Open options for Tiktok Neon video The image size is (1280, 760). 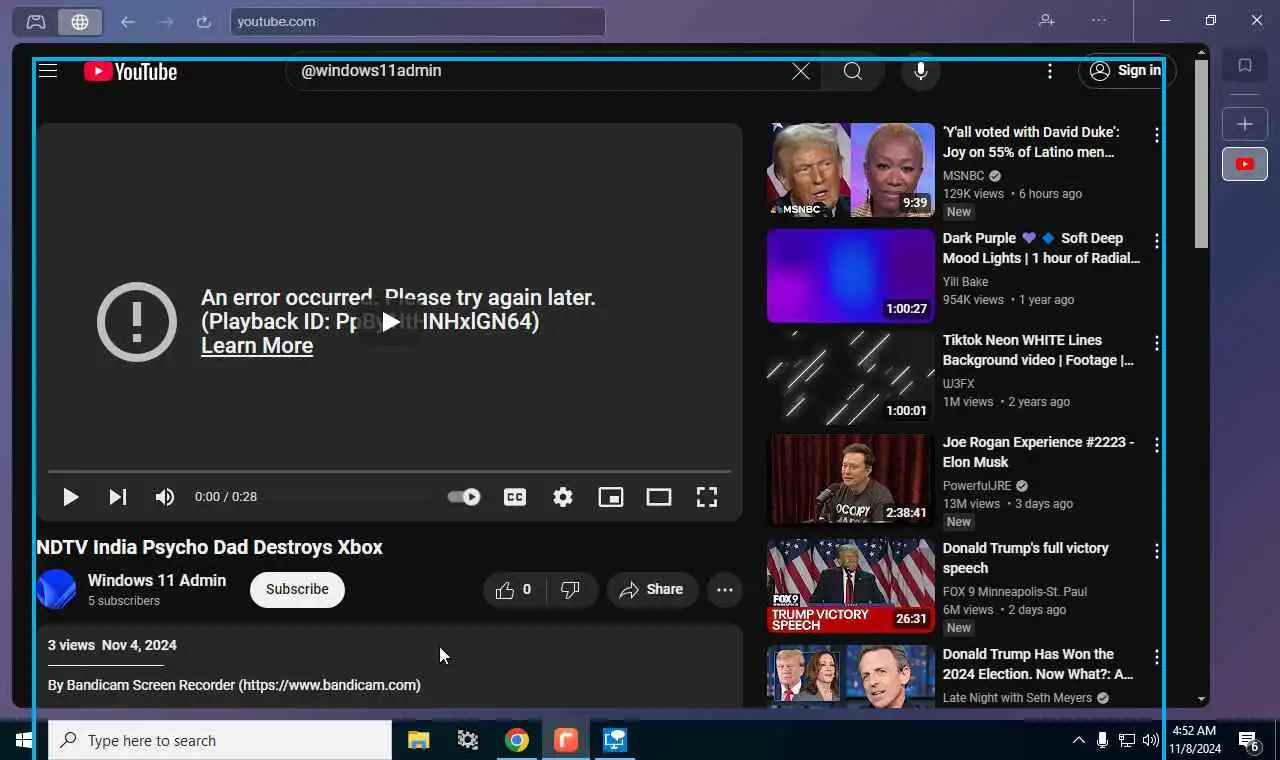click(x=1157, y=343)
